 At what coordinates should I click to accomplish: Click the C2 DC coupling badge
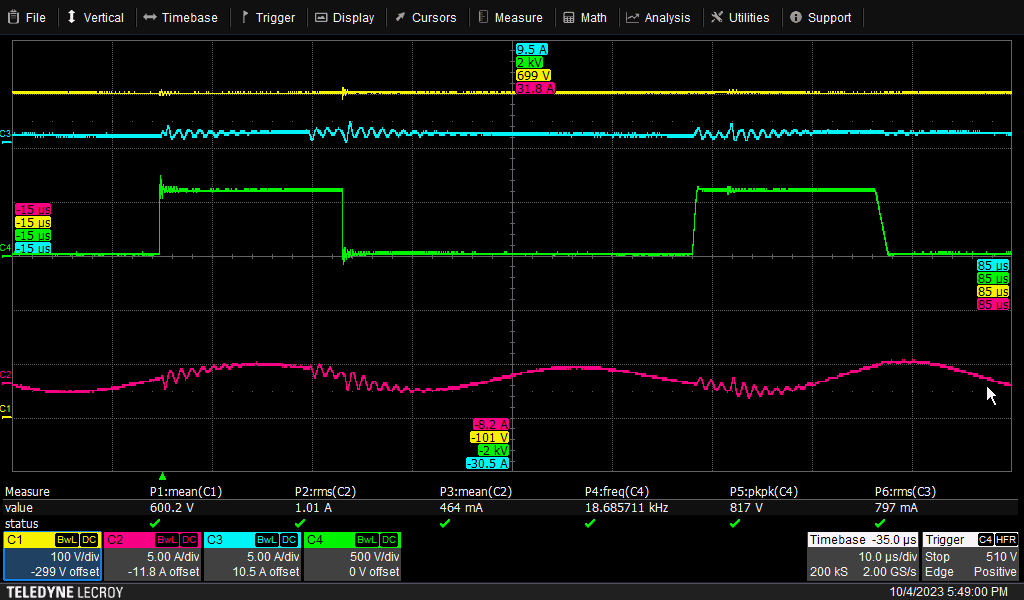189,540
